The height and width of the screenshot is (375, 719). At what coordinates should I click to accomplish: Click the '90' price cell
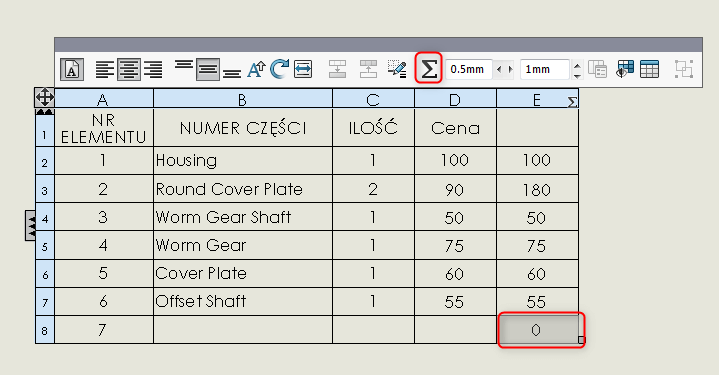pyautogui.click(x=455, y=189)
